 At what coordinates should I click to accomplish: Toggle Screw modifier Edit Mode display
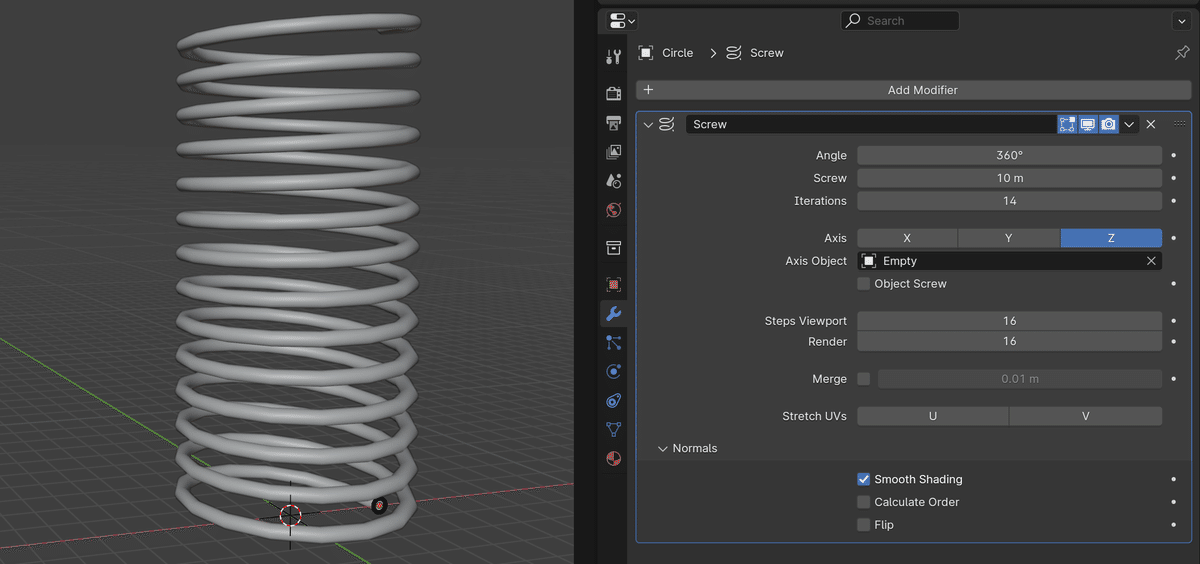coord(1067,124)
